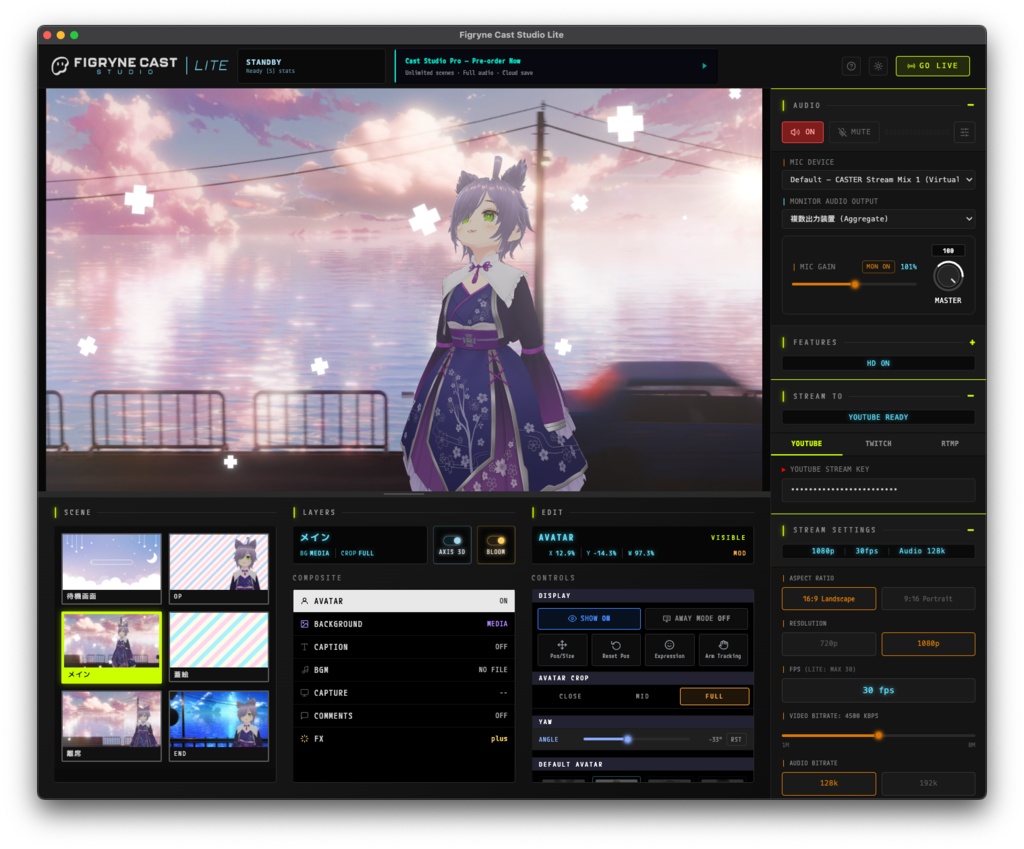Image resolution: width=1024 pixels, height=849 pixels.
Task: Click the BACKGROUND layer image icon
Action: pyautogui.click(x=304, y=624)
